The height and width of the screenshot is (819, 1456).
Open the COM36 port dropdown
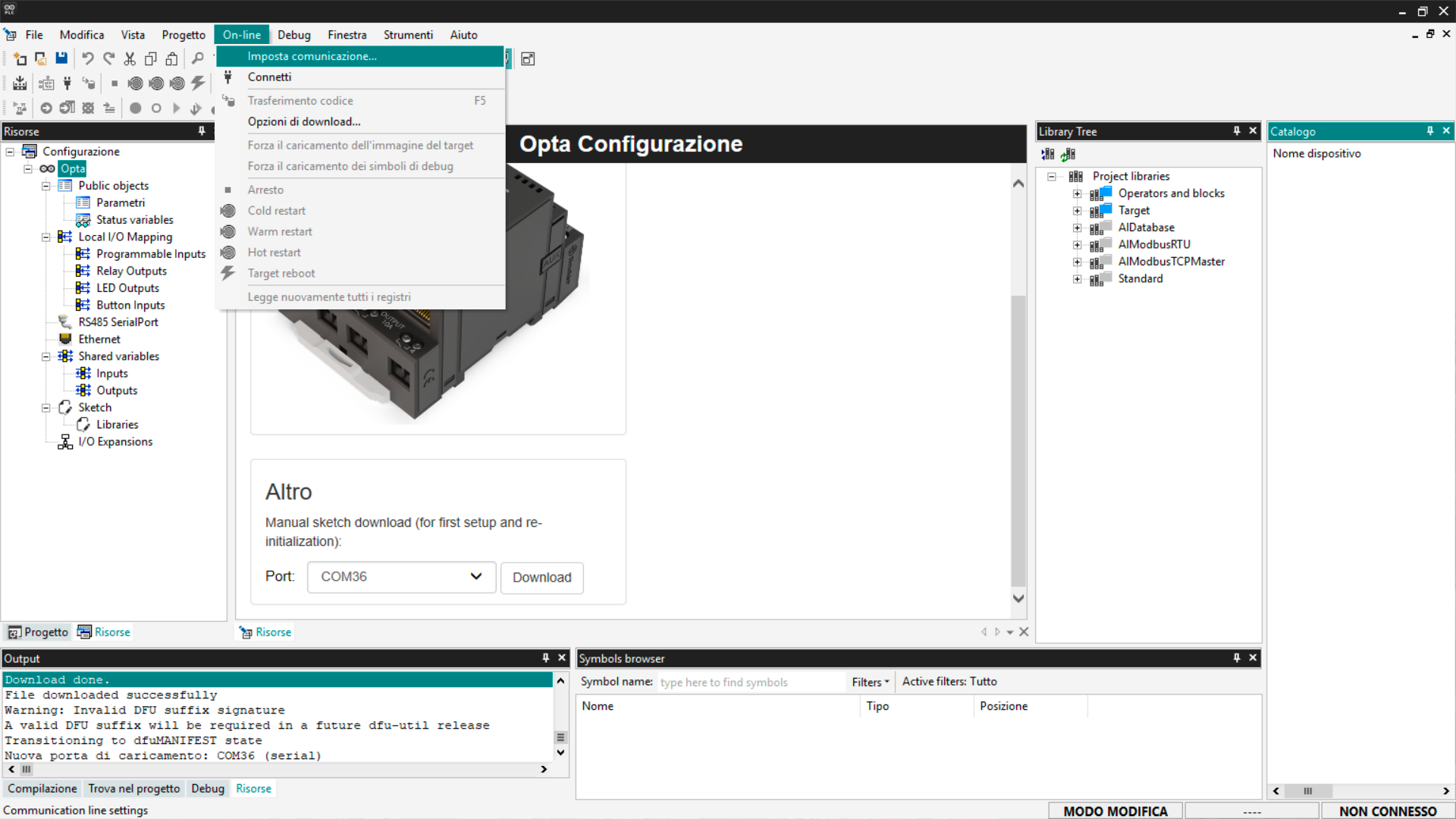point(401,577)
